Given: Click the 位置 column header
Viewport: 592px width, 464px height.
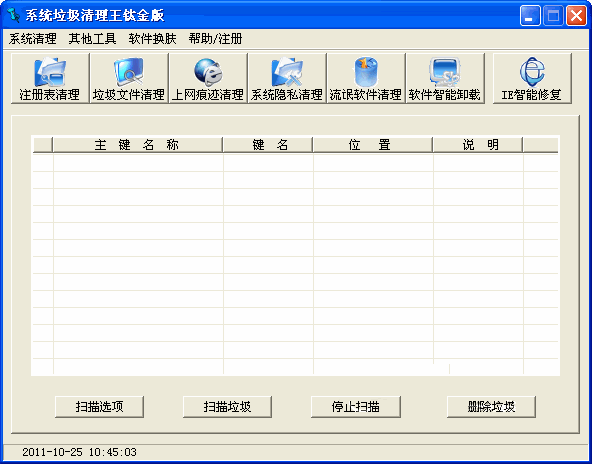Looking at the screenshot, I should coord(373,145).
